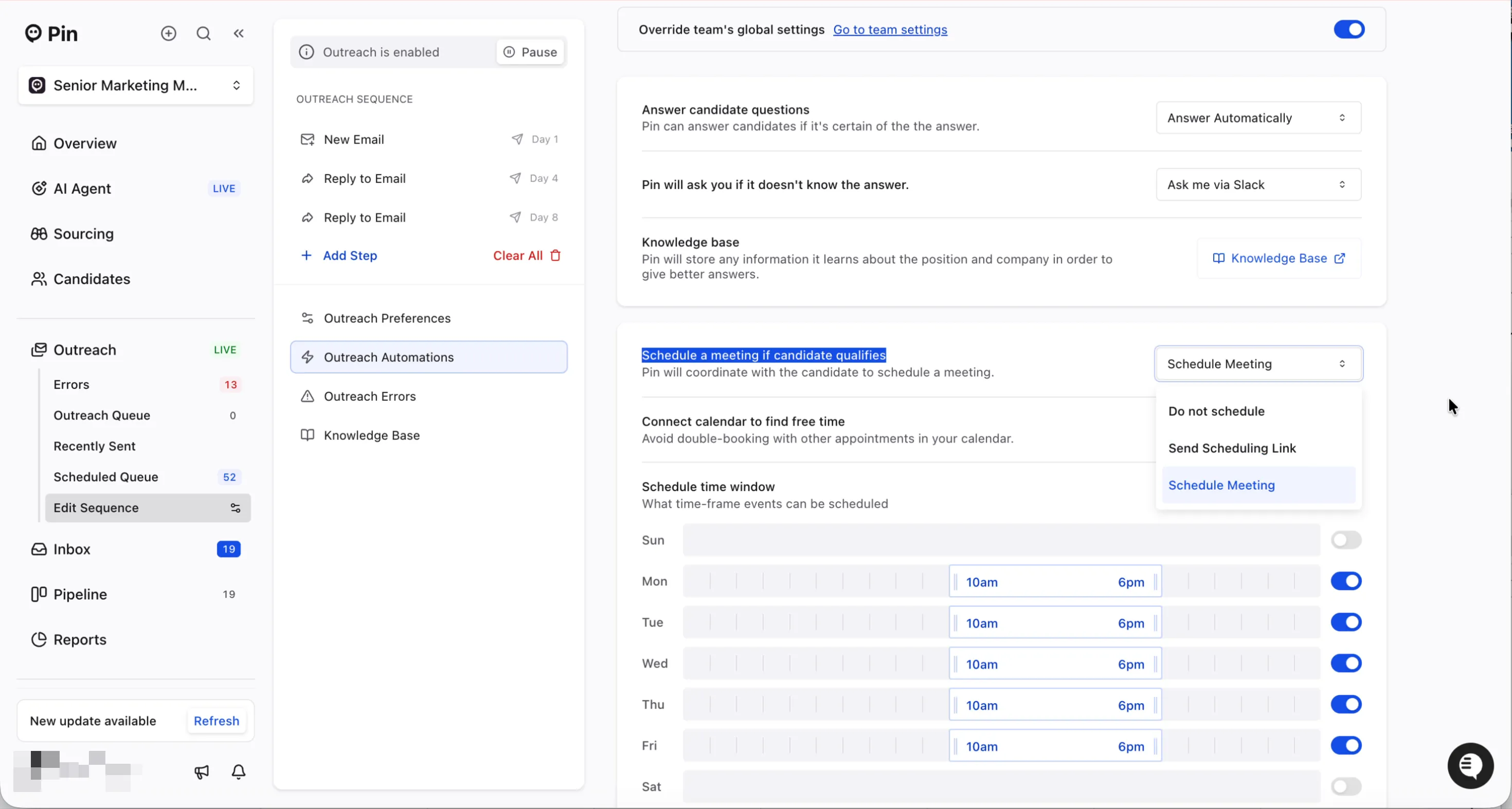Open the Knowledge Base external link button
Viewport: 1512px width, 809px height.
coord(1279,258)
